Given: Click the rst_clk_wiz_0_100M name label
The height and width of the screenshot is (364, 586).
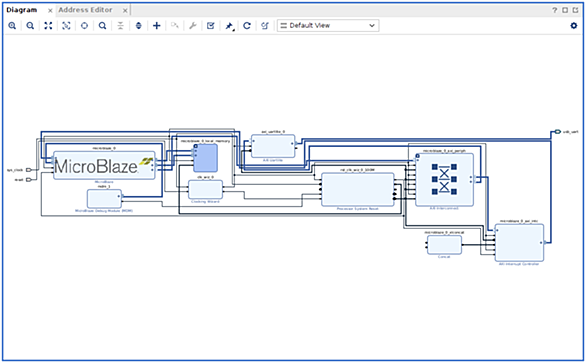Looking at the screenshot, I should point(358,170).
